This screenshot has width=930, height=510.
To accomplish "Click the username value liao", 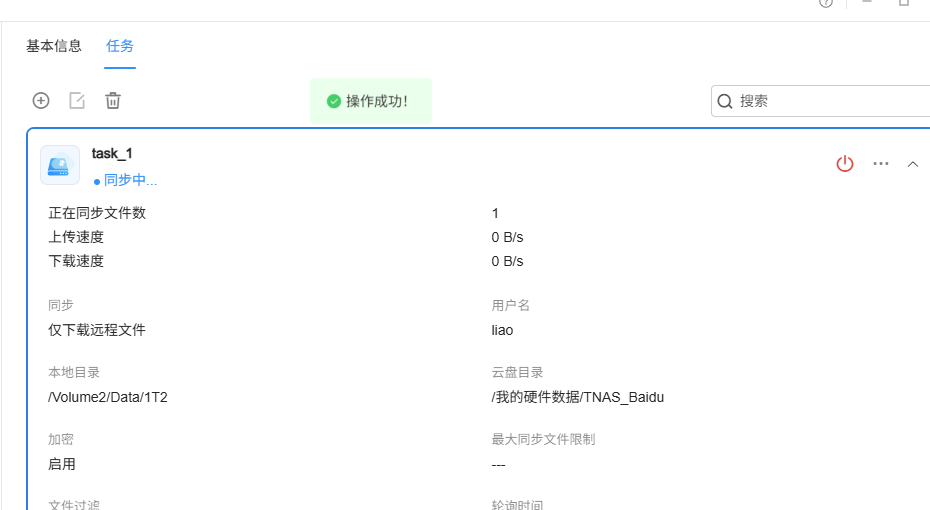I will point(502,330).
